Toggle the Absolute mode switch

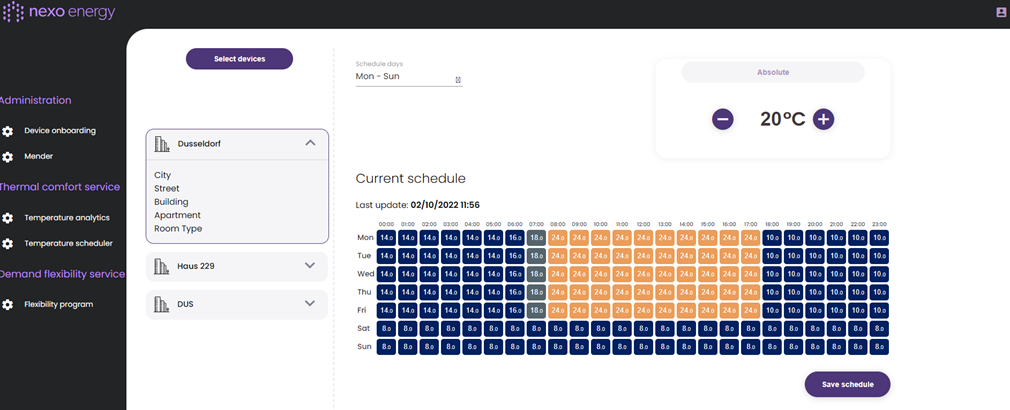point(772,72)
